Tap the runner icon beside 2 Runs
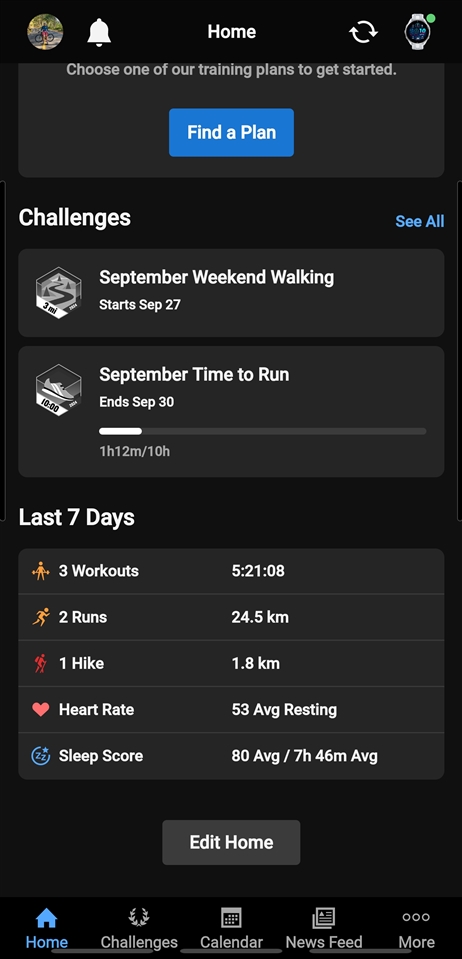The width and height of the screenshot is (462, 959). tap(40, 617)
